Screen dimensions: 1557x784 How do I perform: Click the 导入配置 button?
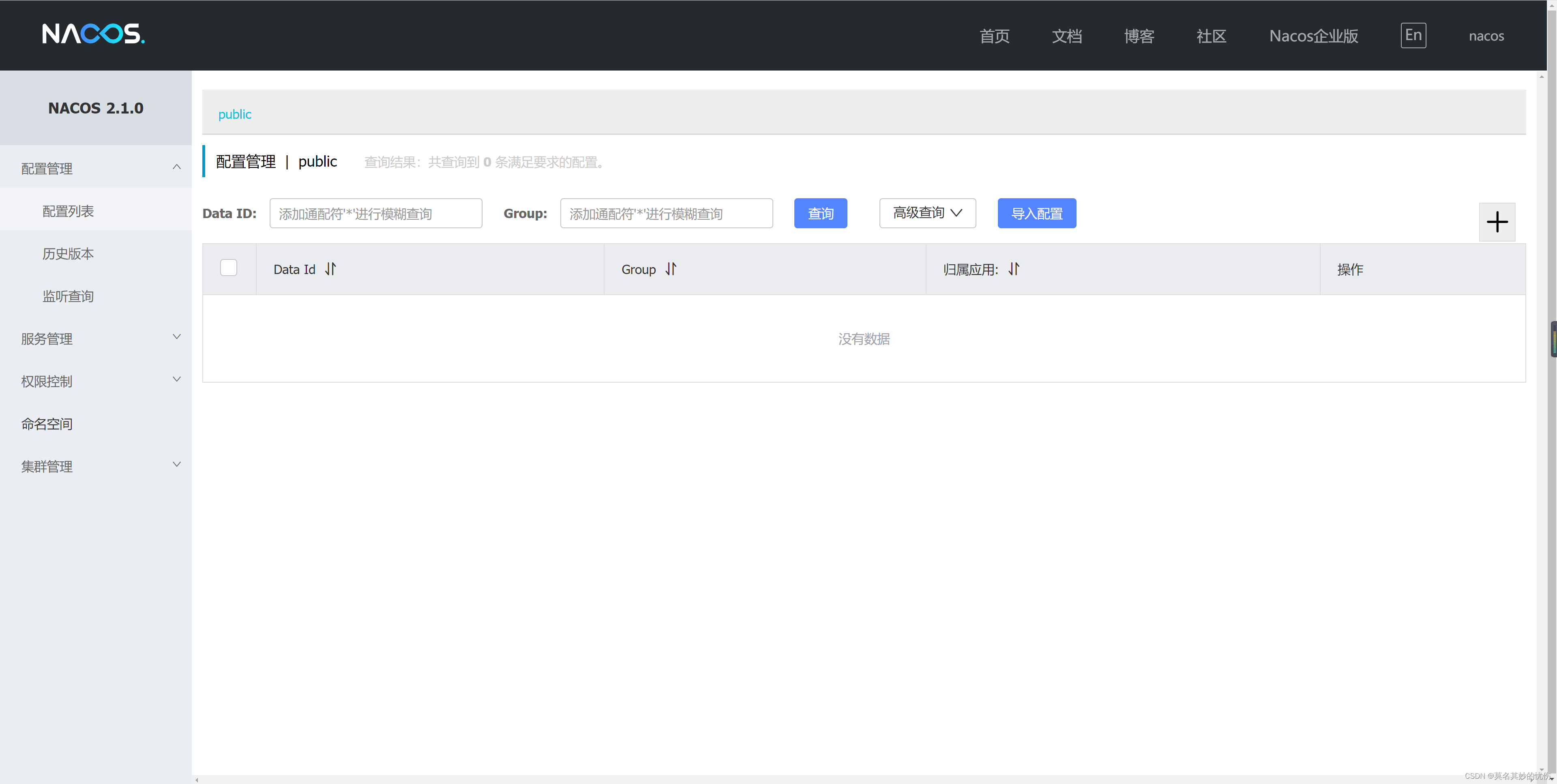pos(1036,213)
